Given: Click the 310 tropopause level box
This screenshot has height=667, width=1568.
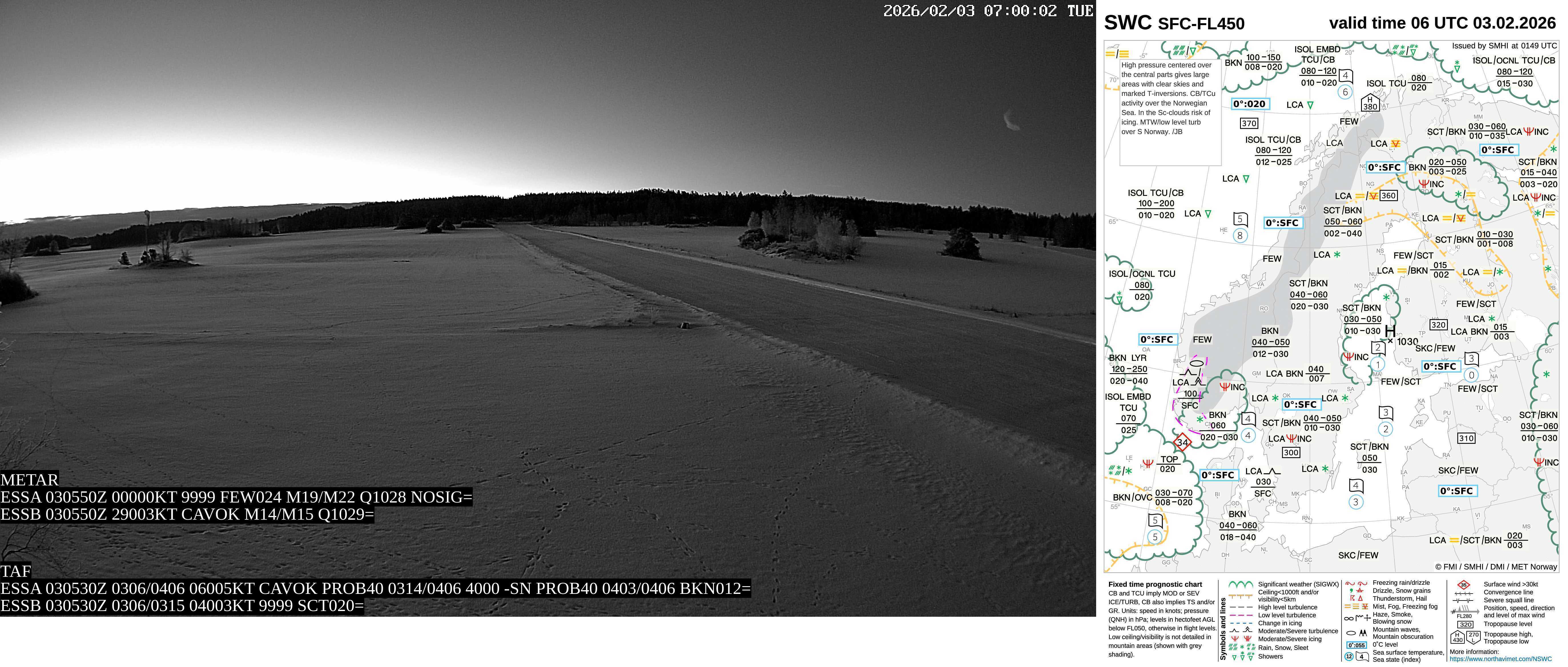Looking at the screenshot, I should click(1466, 438).
